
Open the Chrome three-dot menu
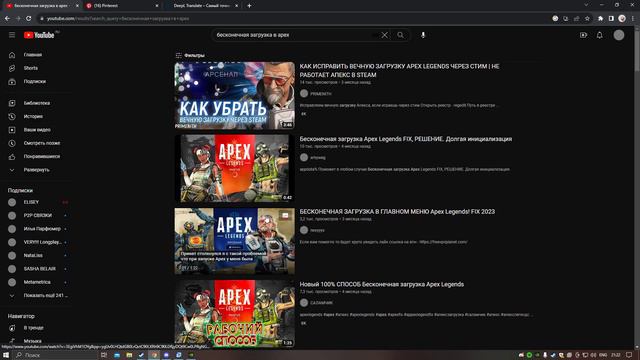click(x=633, y=18)
